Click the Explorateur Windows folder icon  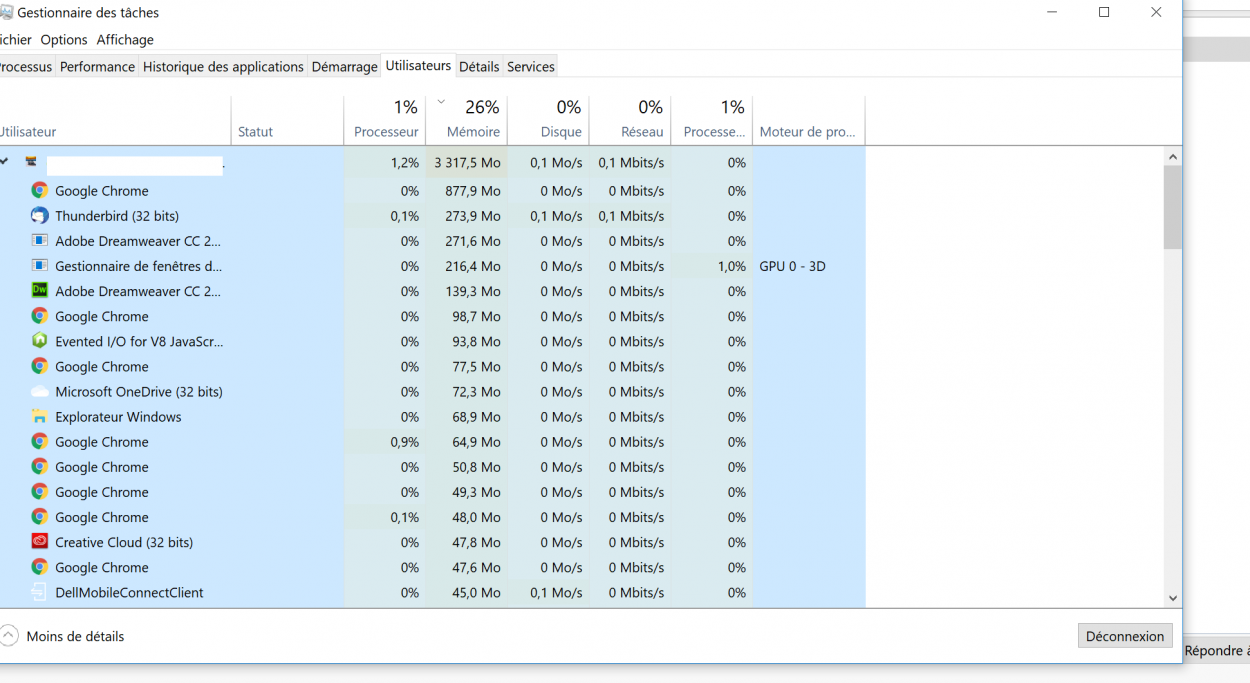[40, 416]
